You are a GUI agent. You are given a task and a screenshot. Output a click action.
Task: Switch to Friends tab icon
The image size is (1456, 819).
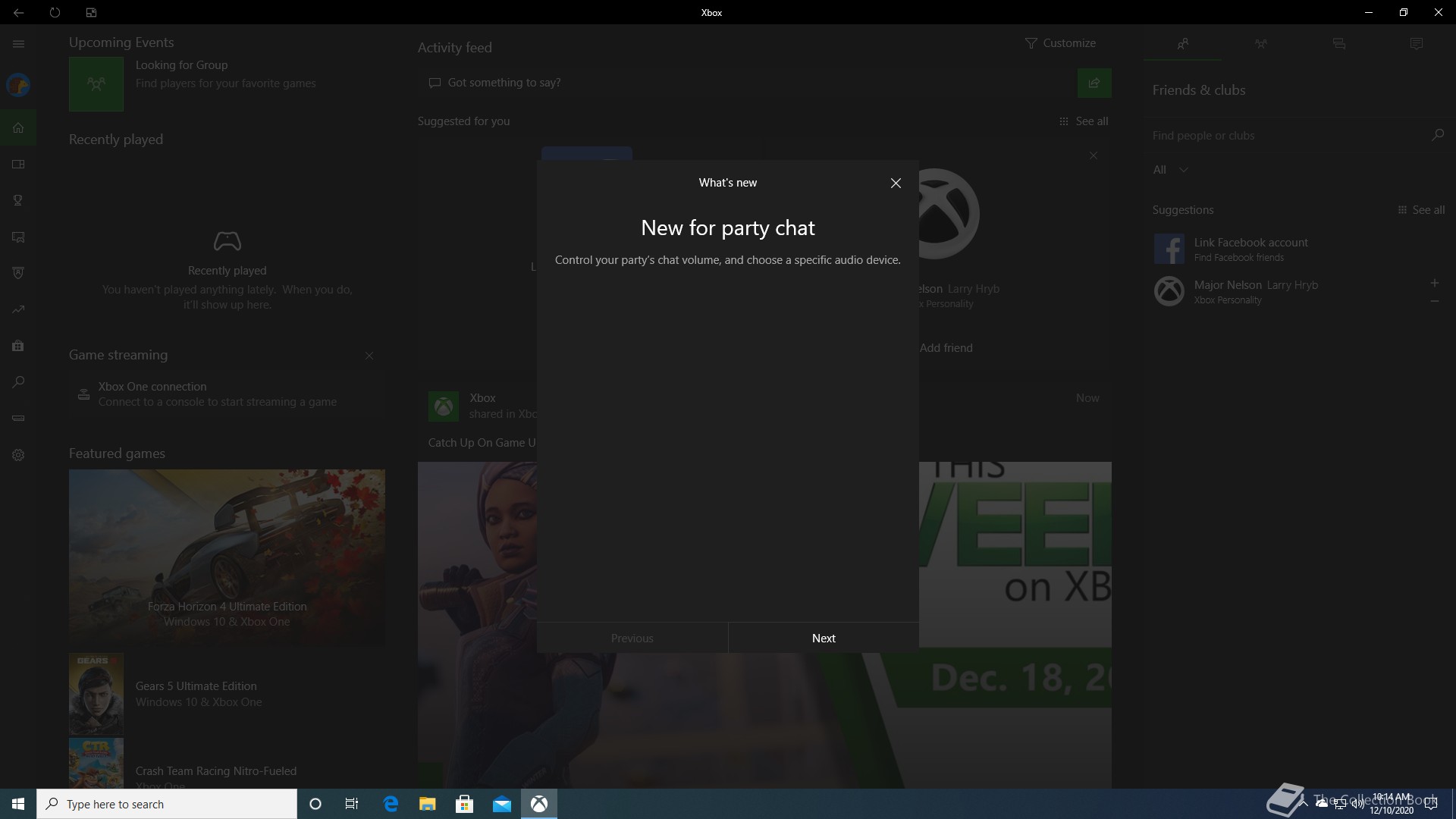coord(1183,44)
